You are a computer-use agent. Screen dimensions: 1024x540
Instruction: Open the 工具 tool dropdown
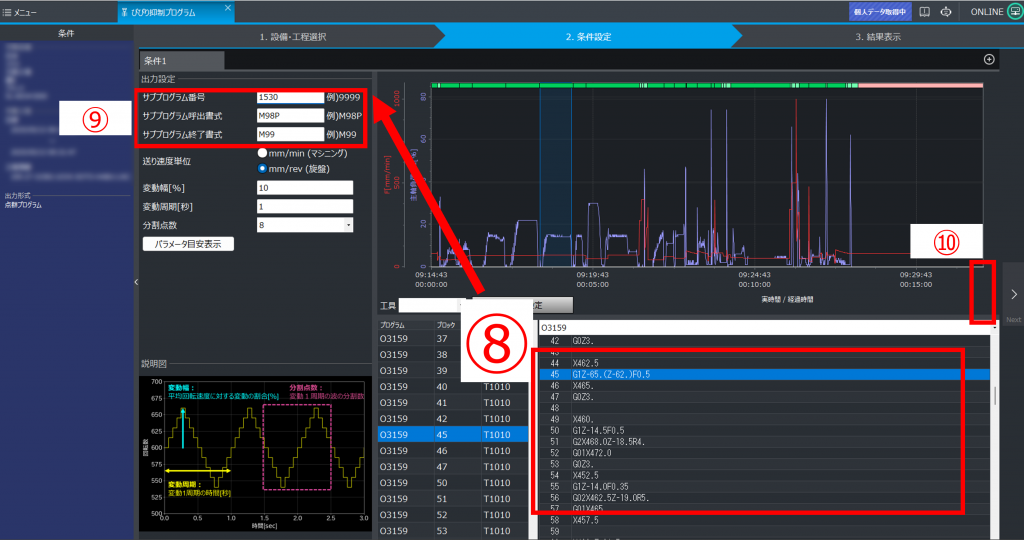tap(431, 306)
